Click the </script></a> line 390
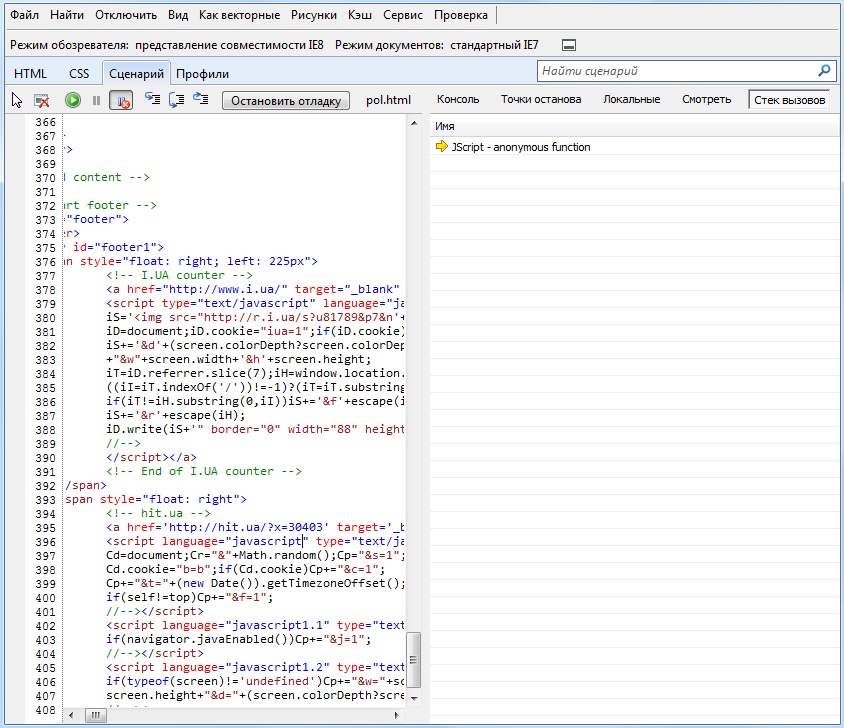 [x=151, y=457]
